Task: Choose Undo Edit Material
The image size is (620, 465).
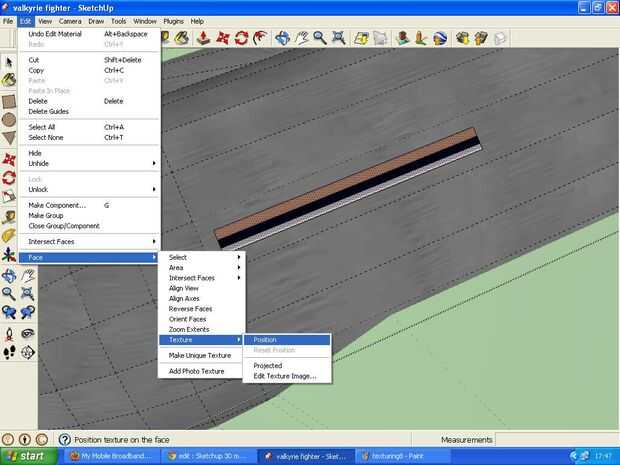Action: click(89, 34)
